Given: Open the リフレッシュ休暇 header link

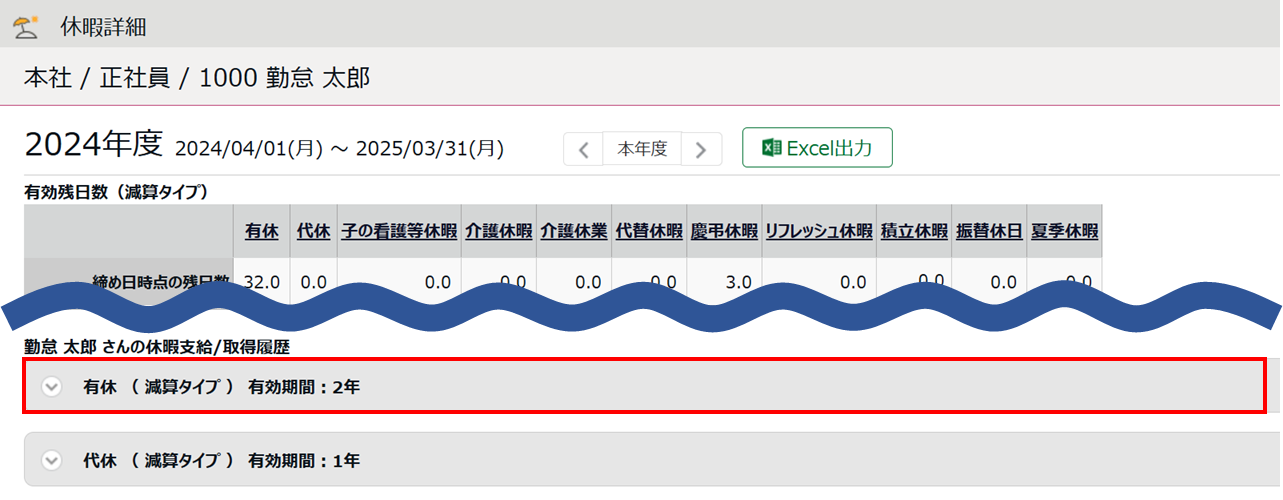Looking at the screenshot, I should point(819,231).
